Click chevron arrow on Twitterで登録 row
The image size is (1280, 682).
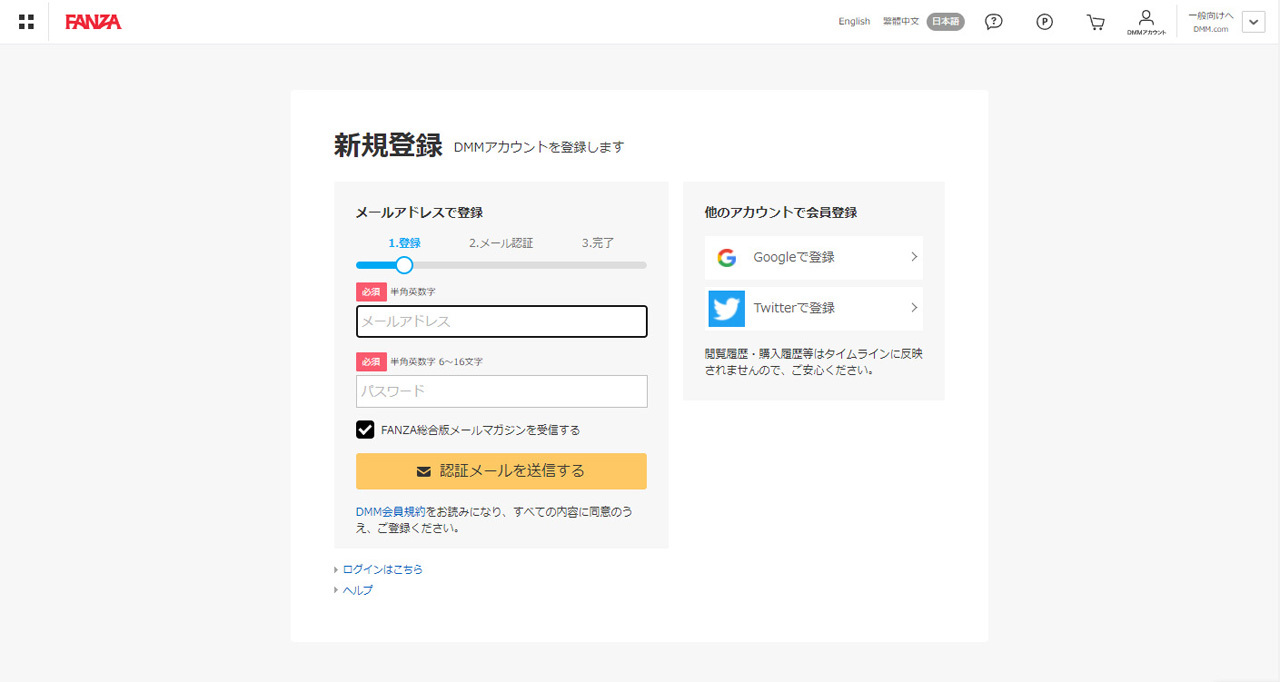pyautogui.click(x=913, y=308)
